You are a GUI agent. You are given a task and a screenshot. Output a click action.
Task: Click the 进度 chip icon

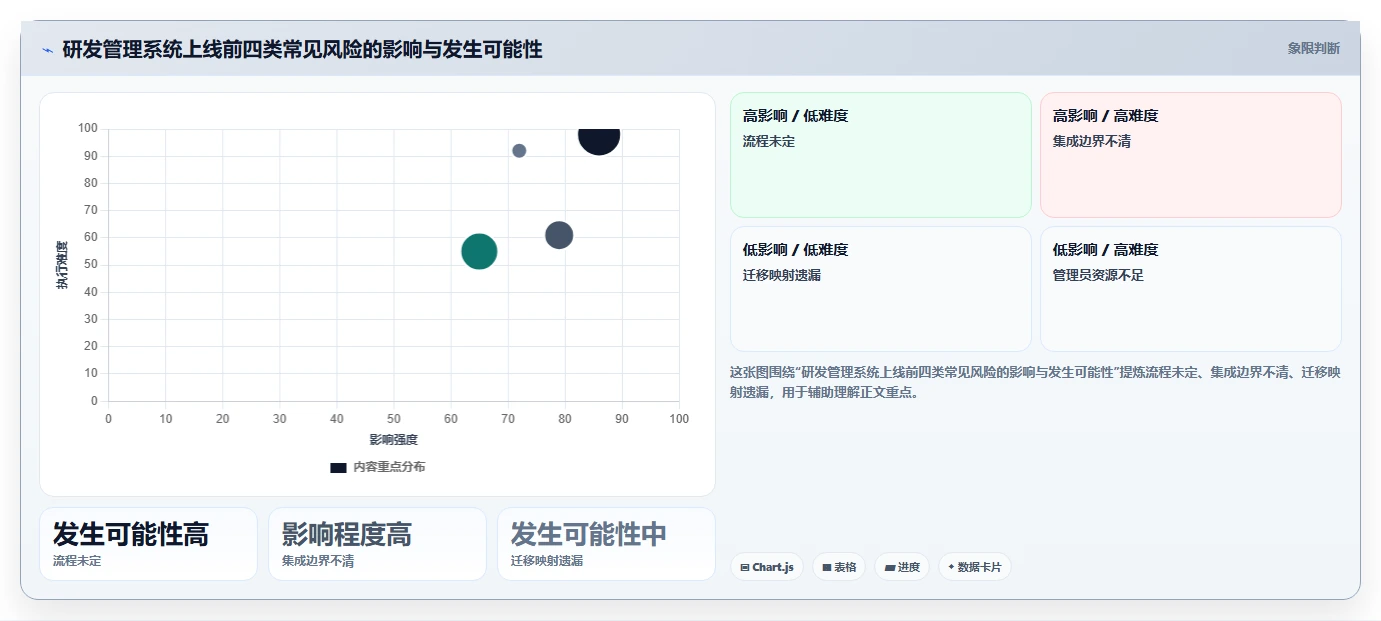(x=890, y=567)
